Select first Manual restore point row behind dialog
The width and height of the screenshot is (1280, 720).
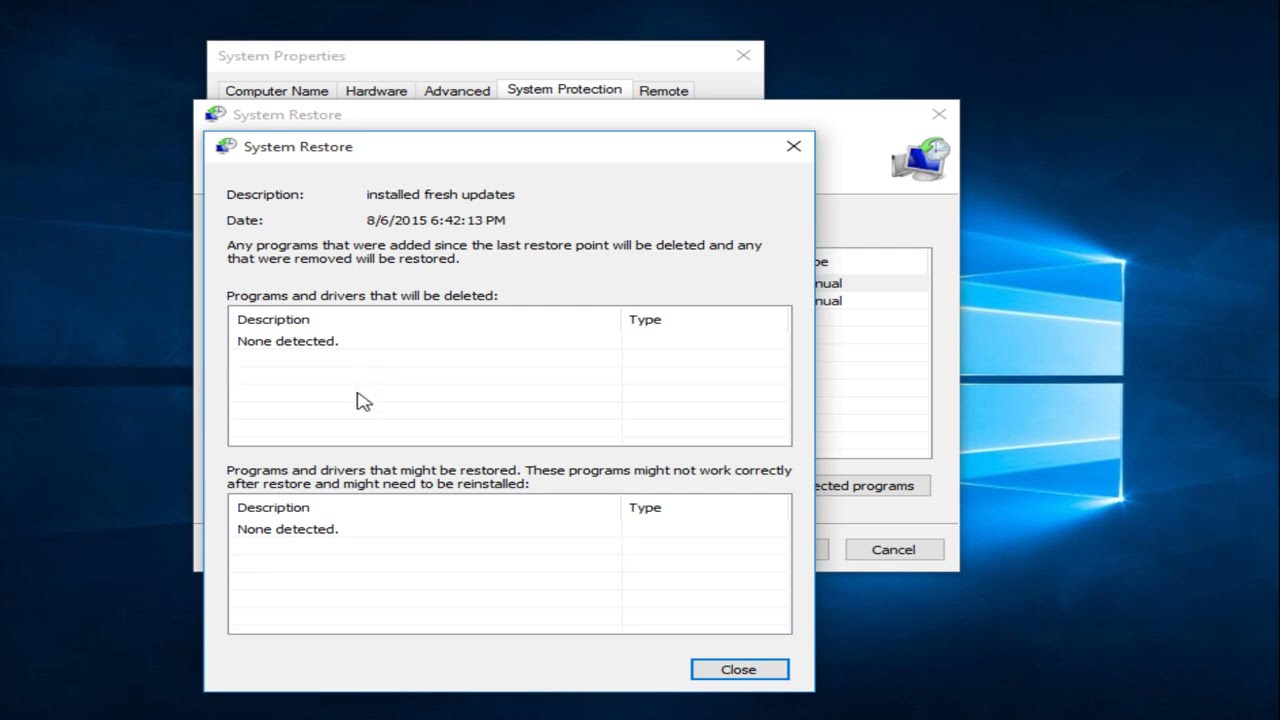(872, 283)
